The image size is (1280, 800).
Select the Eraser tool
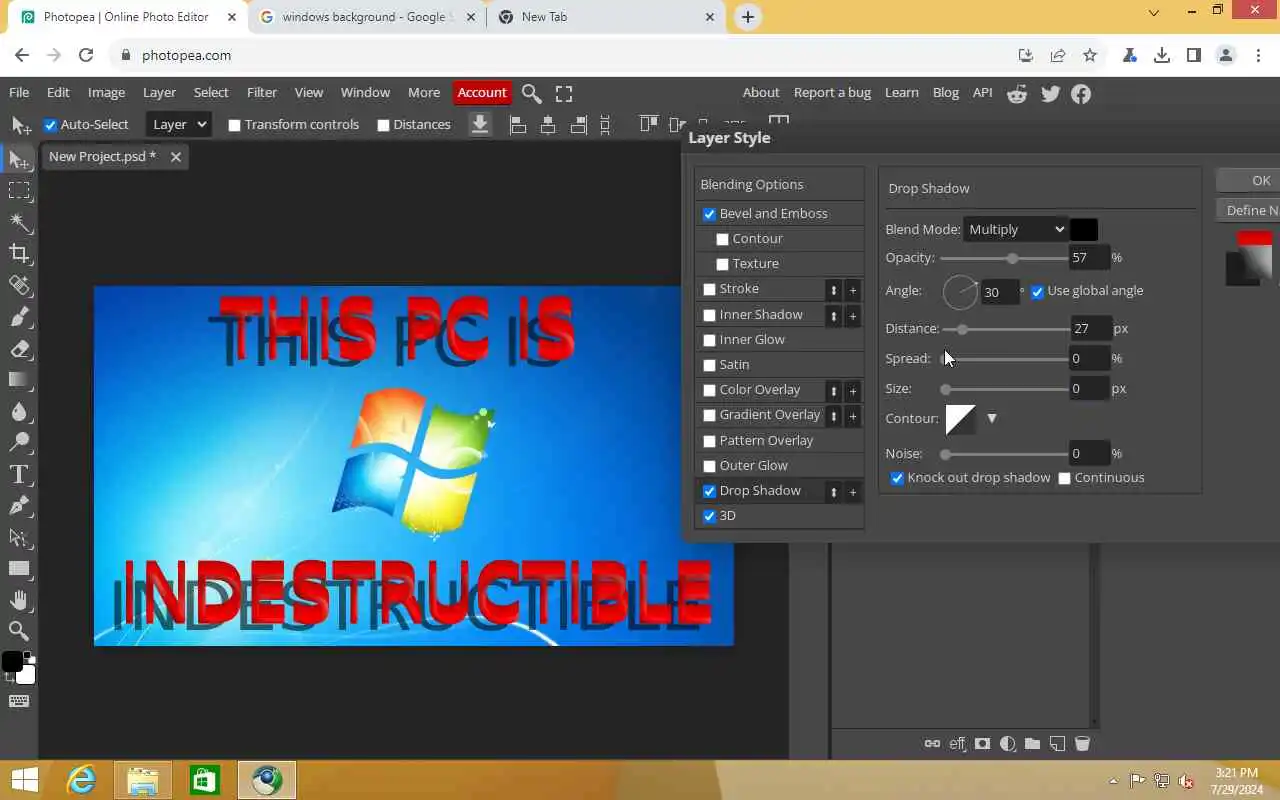pyautogui.click(x=19, y=349)
